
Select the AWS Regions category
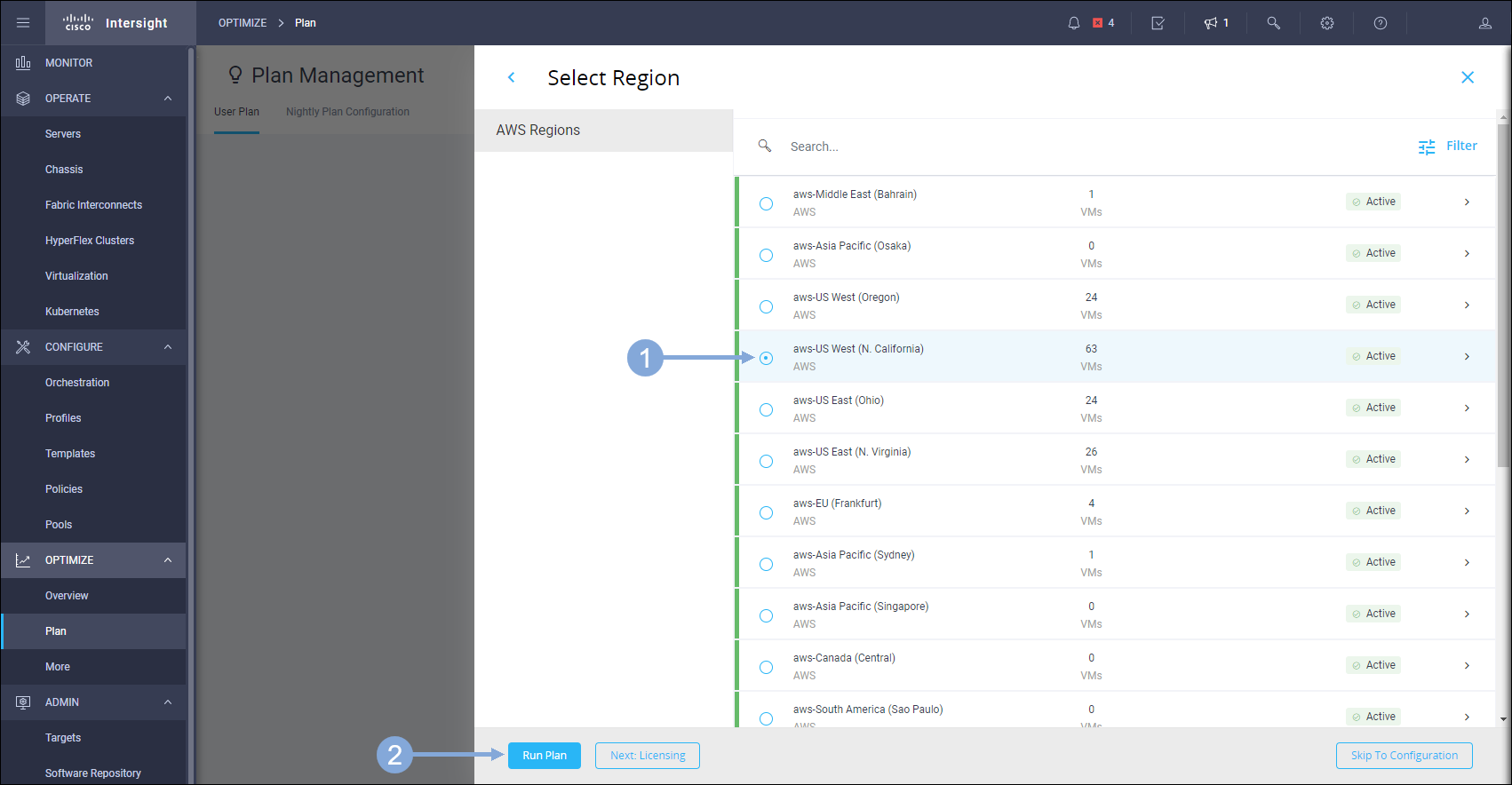(604, 130)
